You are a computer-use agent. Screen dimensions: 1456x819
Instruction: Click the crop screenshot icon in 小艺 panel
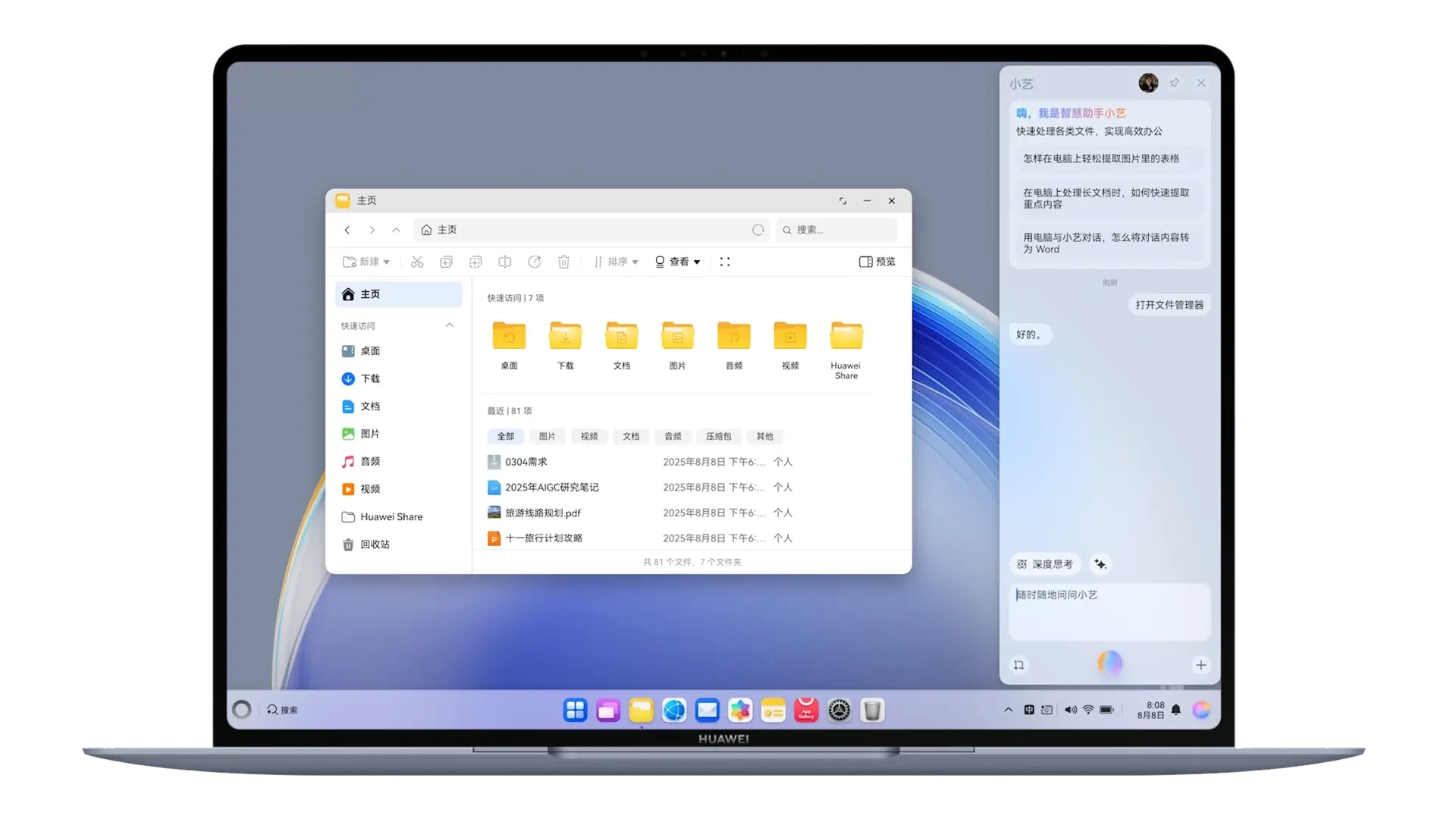click(1019, 665)
